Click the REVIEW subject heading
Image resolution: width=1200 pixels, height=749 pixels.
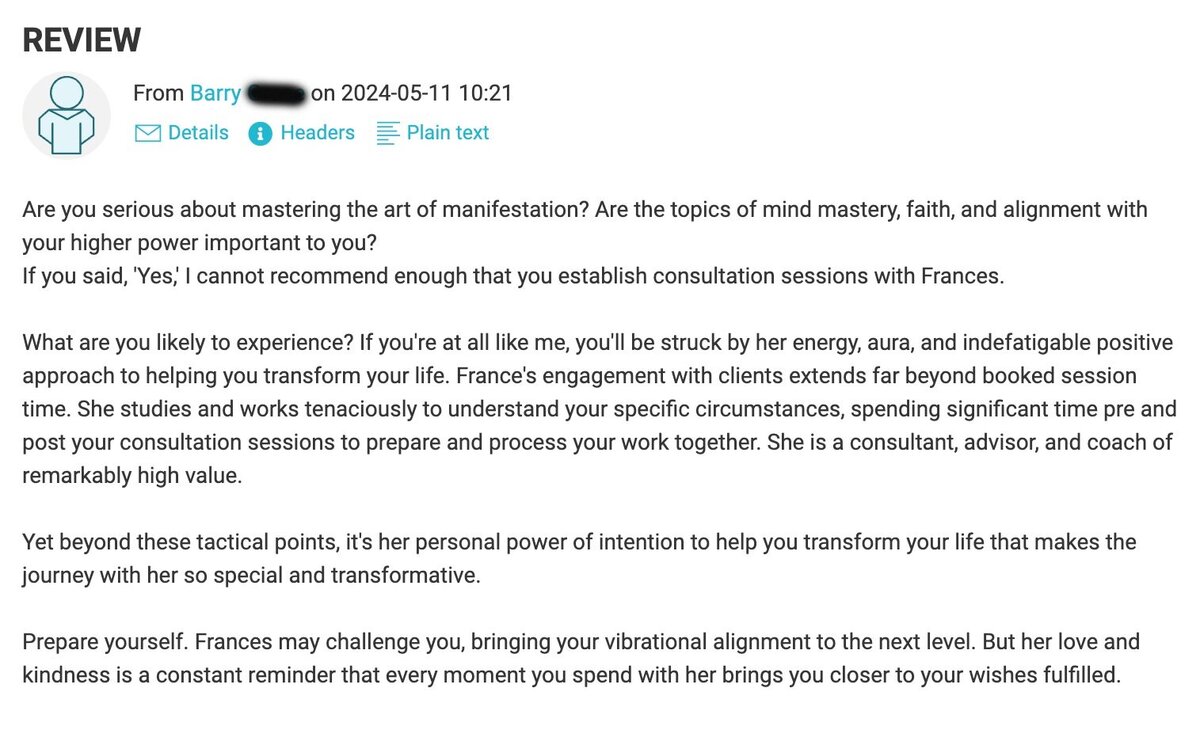[x=81, y=40]
